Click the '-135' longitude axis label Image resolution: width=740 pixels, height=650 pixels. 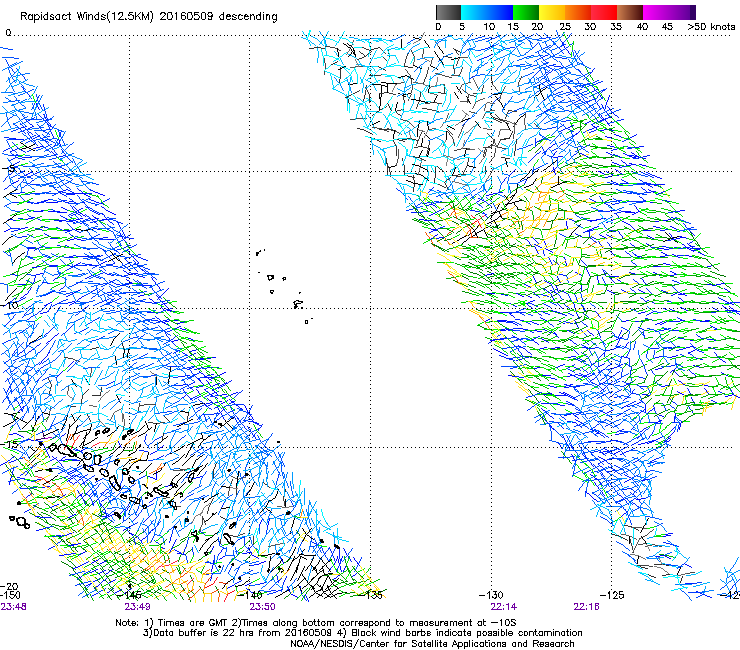click(x=372, y=595)
